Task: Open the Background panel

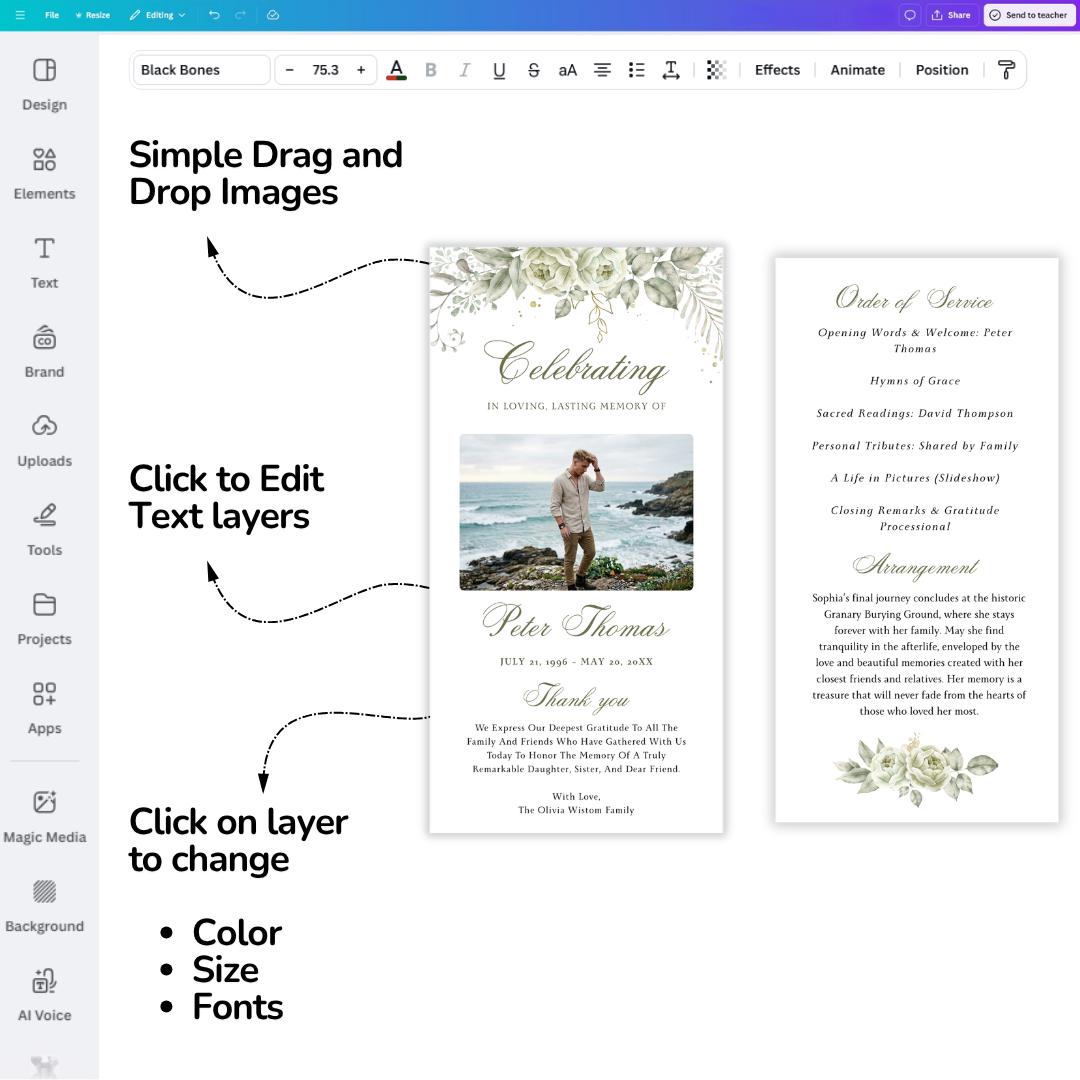Action: pyautogui.click(x=44, y=906)
